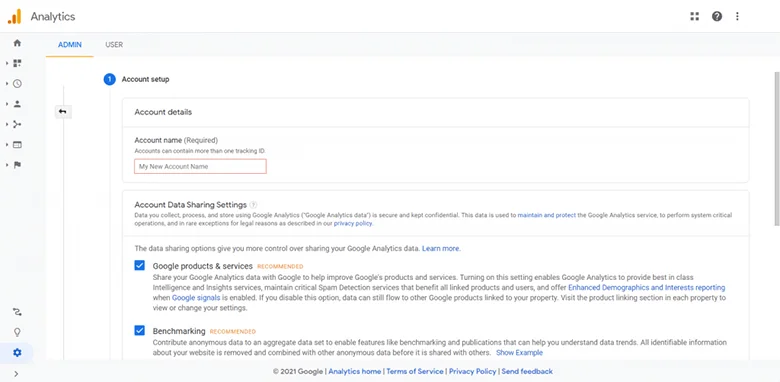The height and width of the screenshot is (382, 780).
Task: Open the Help question mark icon
Action: click(717, 16)
